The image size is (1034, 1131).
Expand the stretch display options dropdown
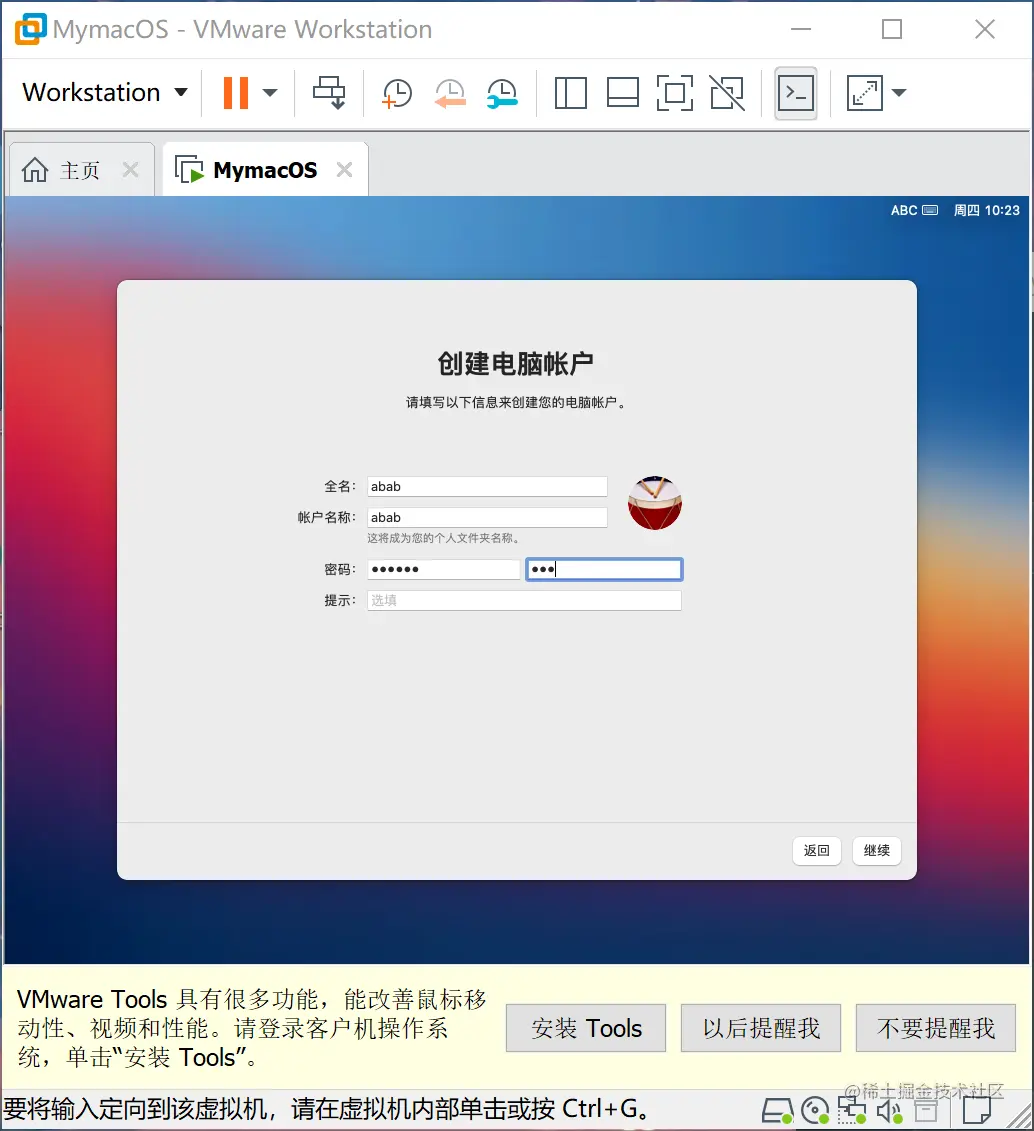pyautogui.click(x=898, y=92)
